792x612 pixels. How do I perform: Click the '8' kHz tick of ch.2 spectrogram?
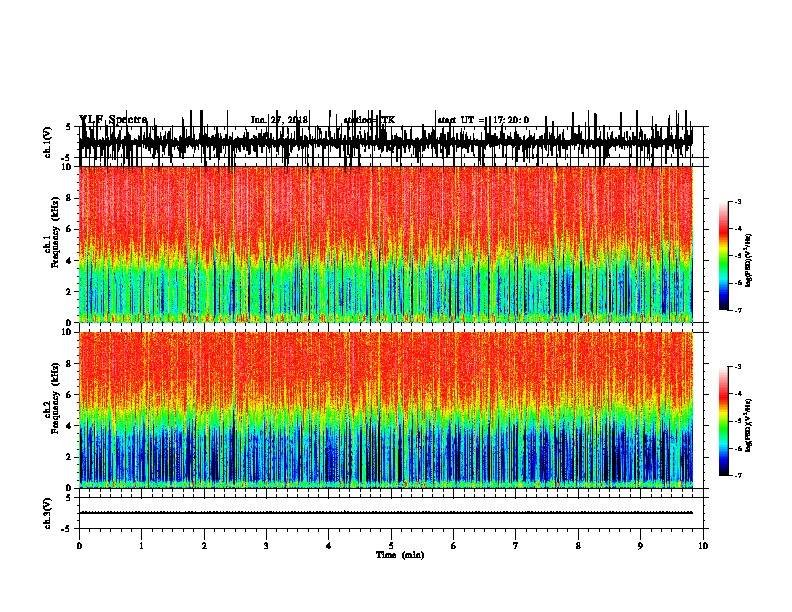point(69,364)
